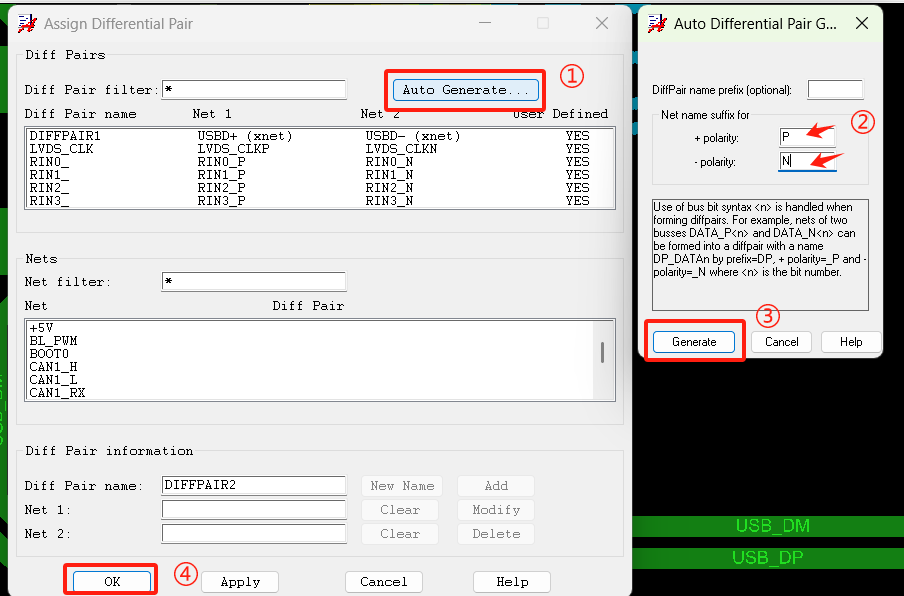Select the RIN0_ diff pair row
The height and width of the screenshot is (596, 904).
(320, 162)
